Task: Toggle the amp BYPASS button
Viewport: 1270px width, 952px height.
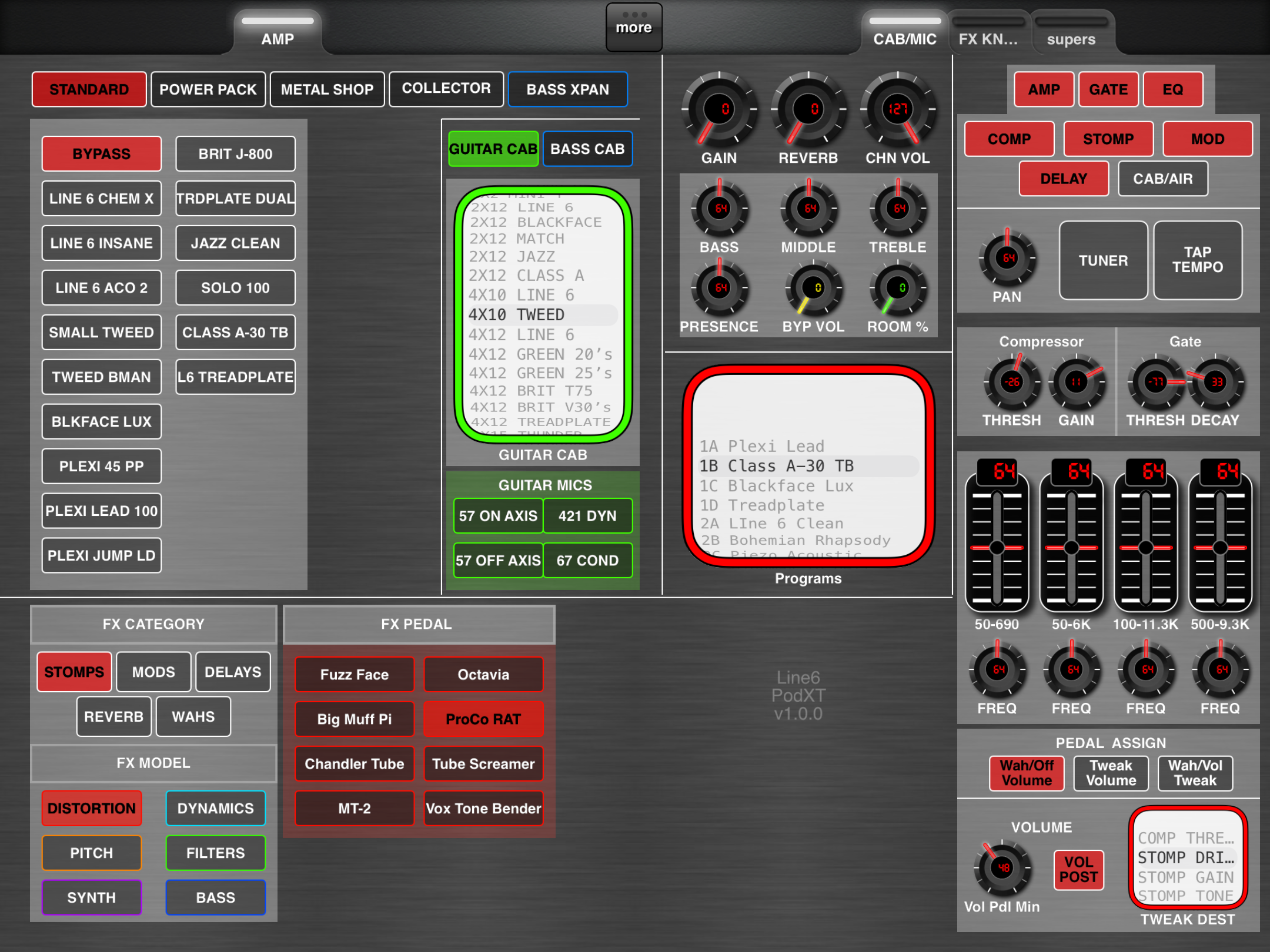Action: [102, 154]
